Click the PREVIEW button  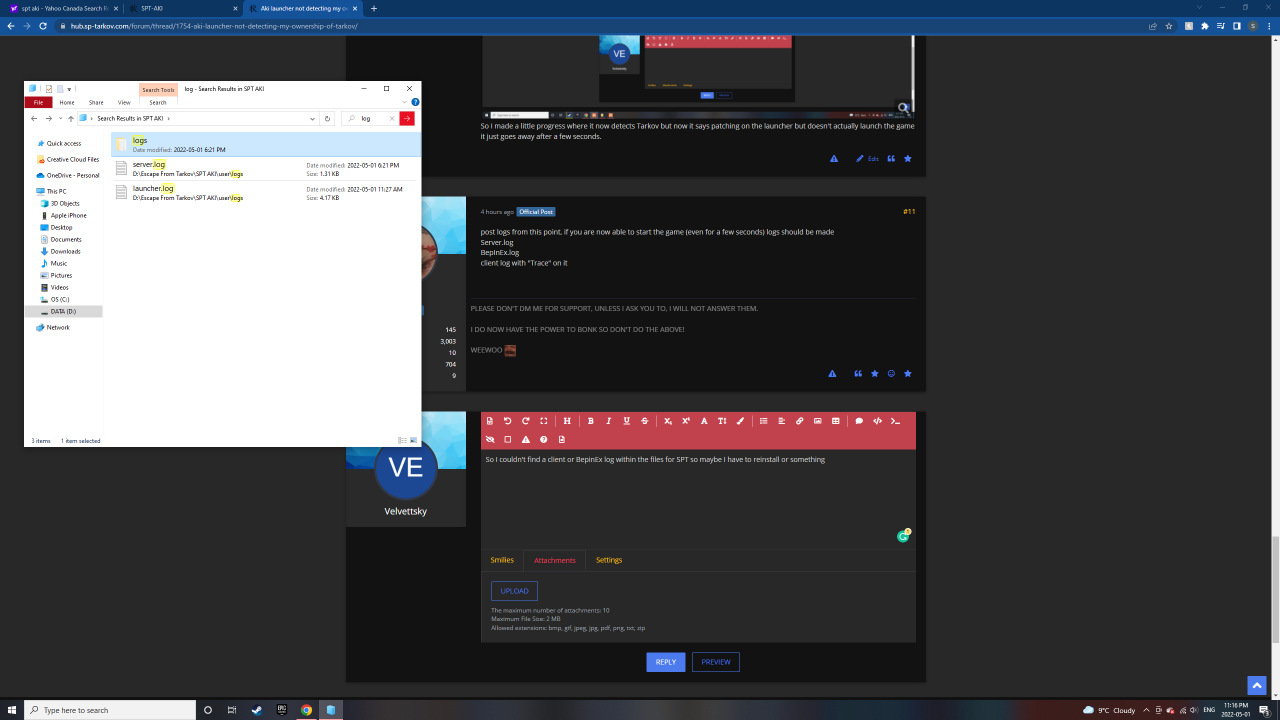click(716, 662)
